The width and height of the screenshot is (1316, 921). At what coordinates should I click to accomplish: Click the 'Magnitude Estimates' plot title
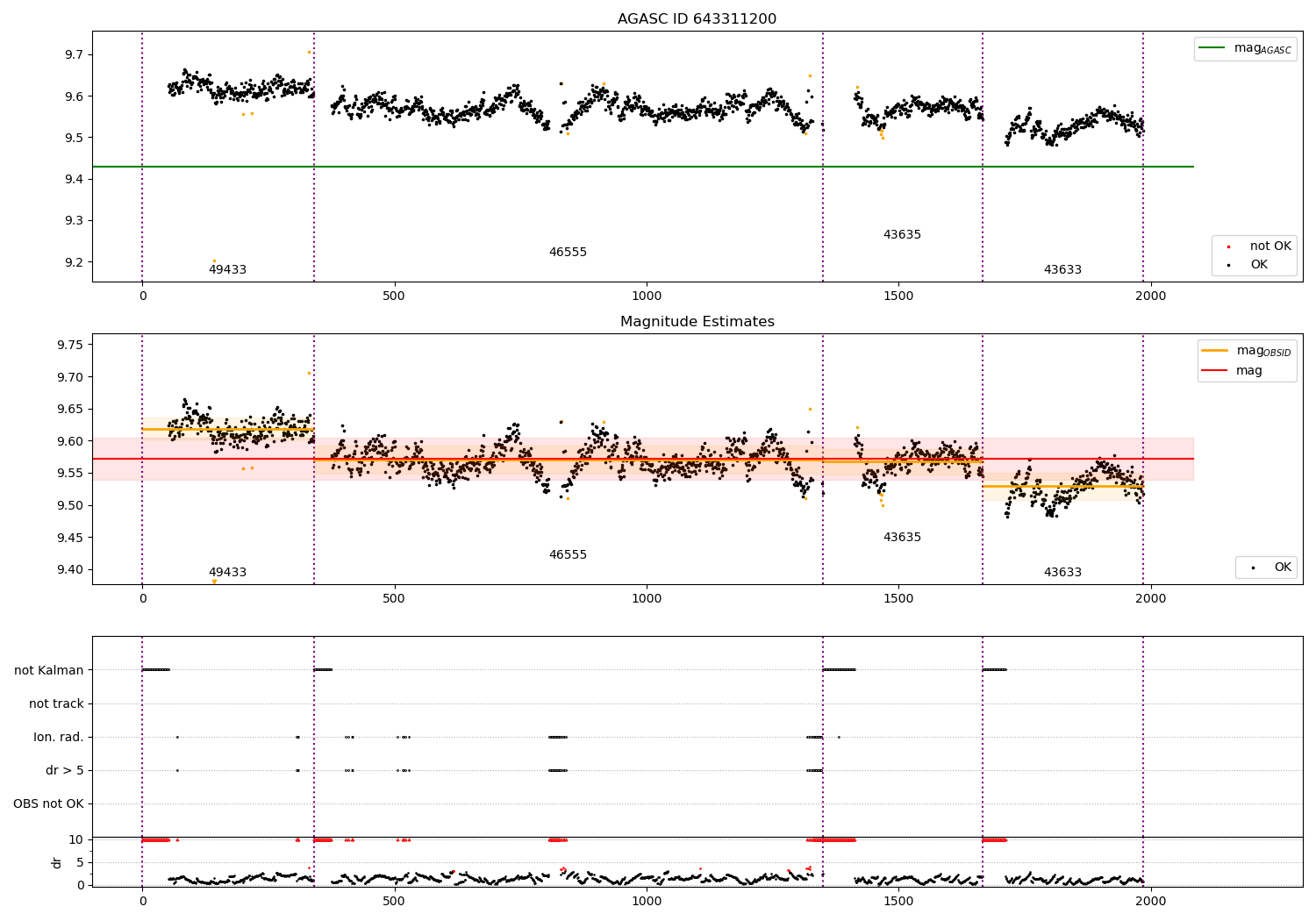click(x=697, y=322)
